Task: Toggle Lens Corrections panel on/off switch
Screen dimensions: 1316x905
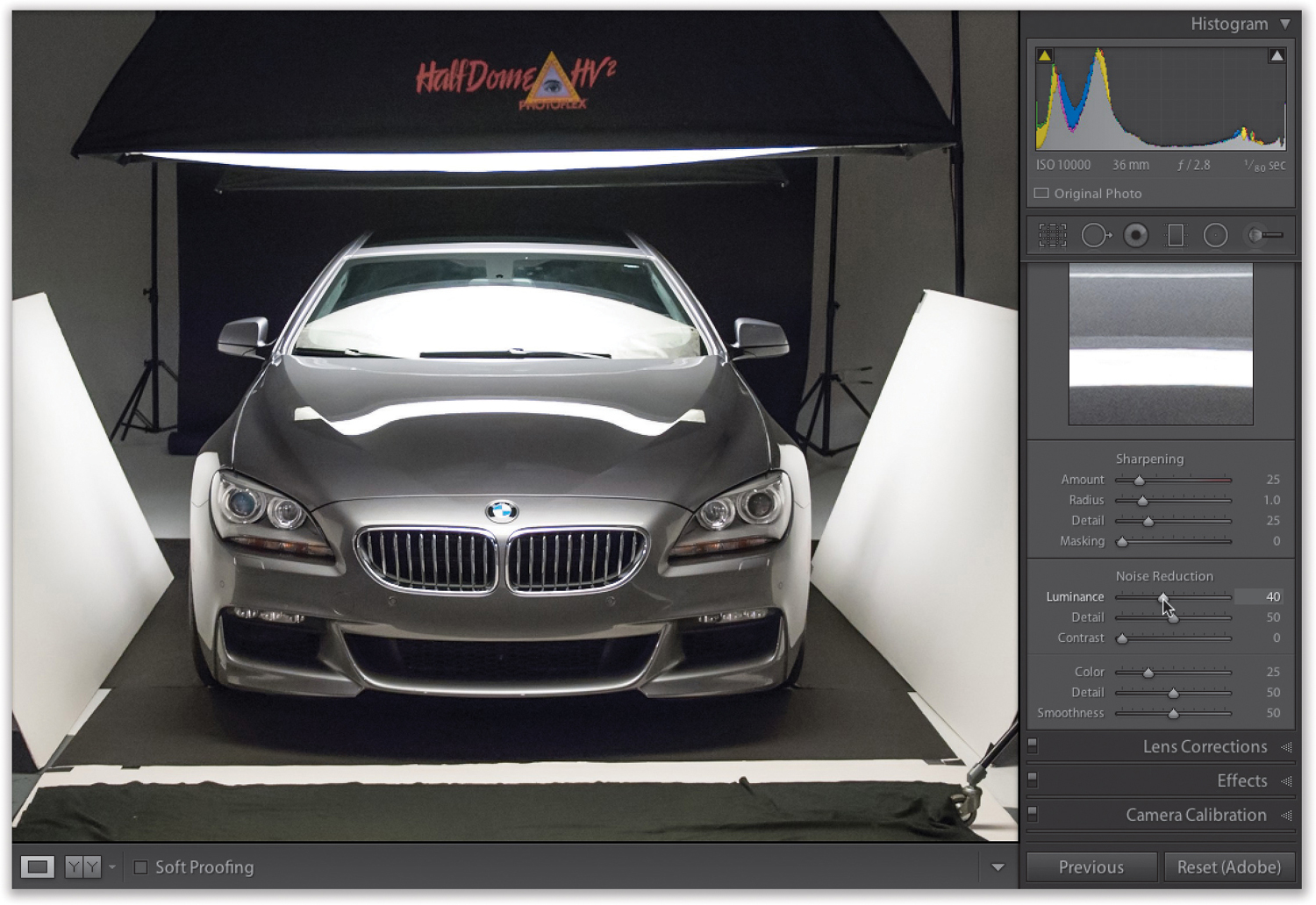Action: point(1033,745)
